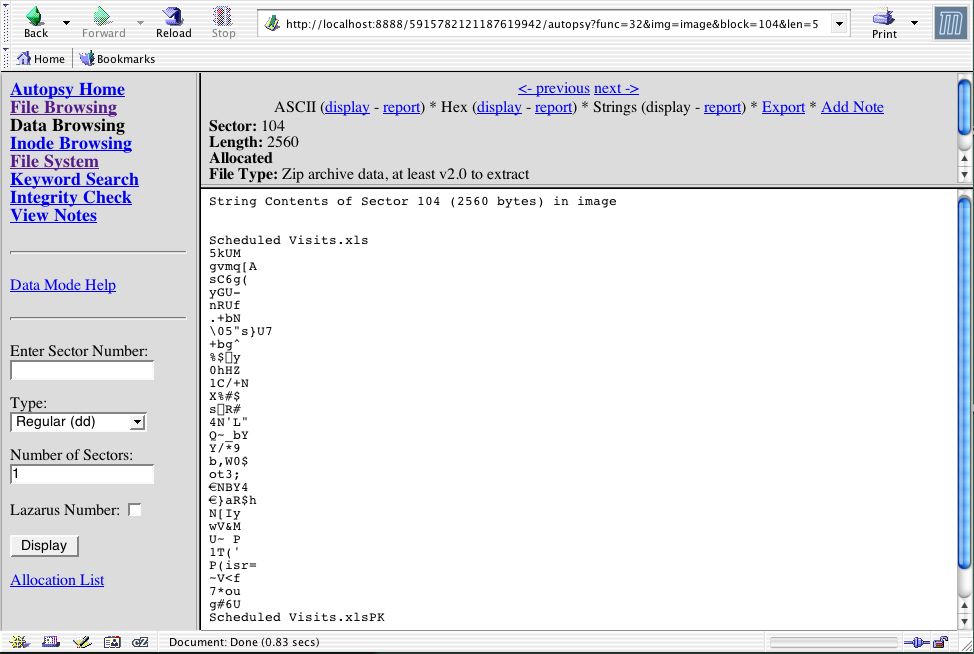
Task: Click the Print toolbar icon
Action: [883, 22]
